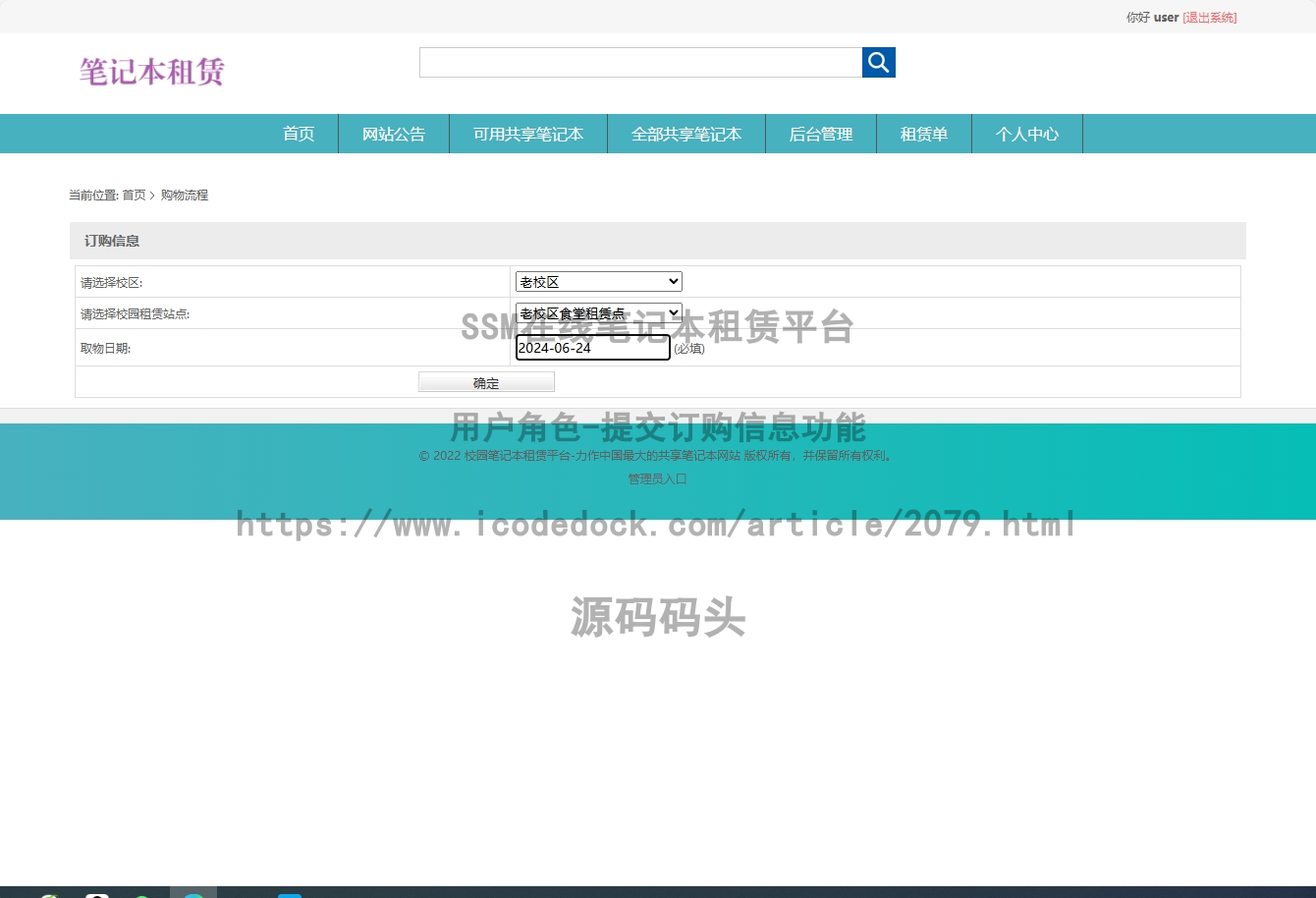Open the 网站公告 navigation tab

(394, 134)
